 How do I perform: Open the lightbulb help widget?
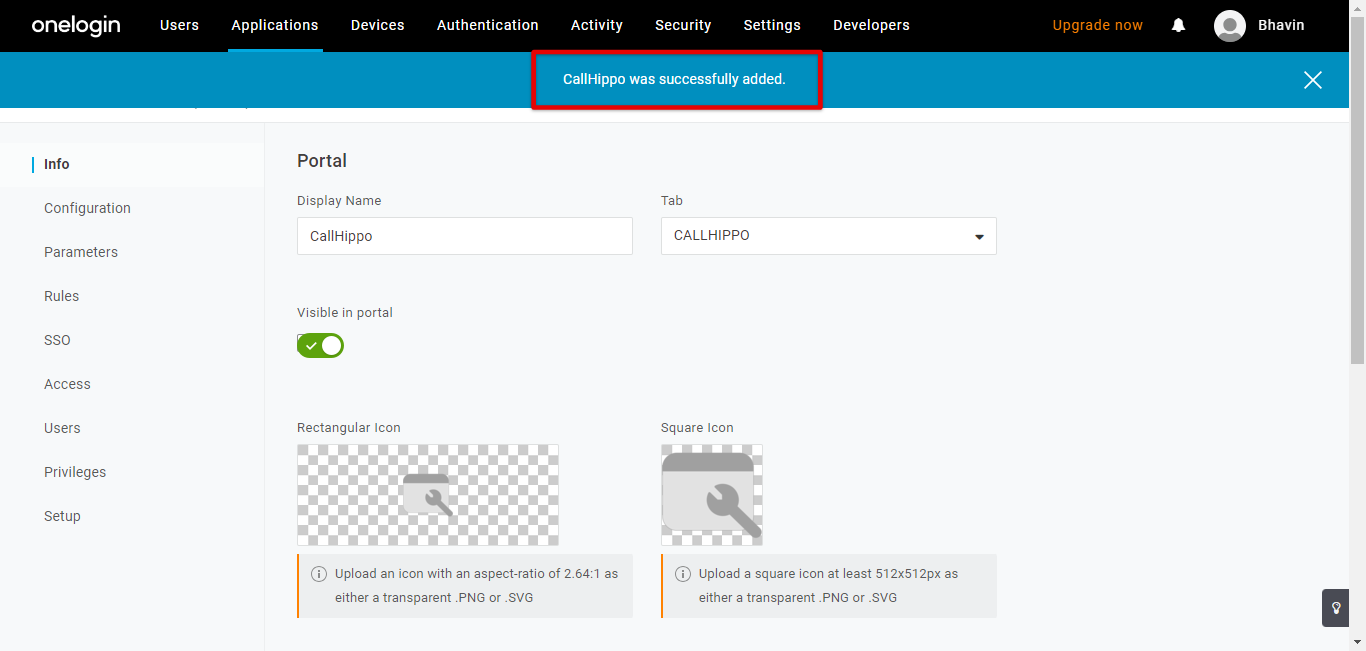[x=1336, y=608]
